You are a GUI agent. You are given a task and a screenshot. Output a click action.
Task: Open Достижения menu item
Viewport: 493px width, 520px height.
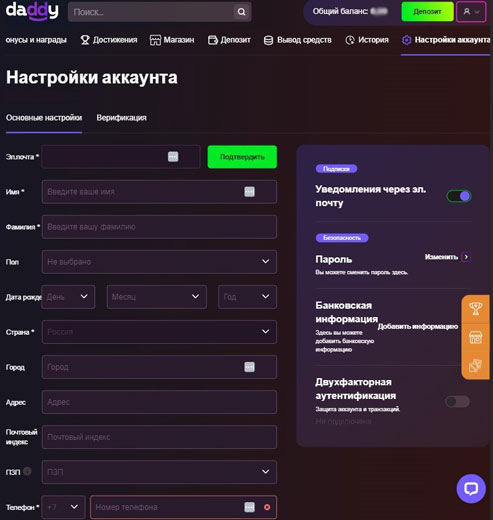pyautogui.click(x=109, y=40)
